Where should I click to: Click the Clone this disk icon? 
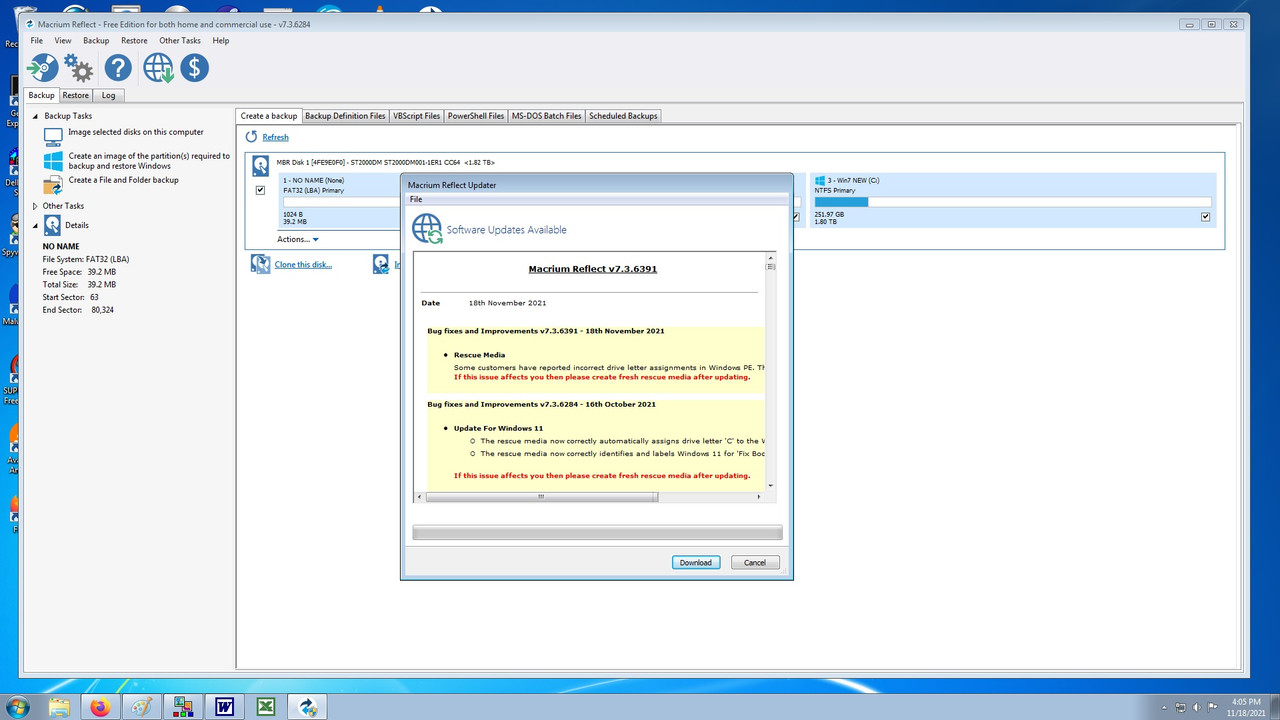point(260,264)
